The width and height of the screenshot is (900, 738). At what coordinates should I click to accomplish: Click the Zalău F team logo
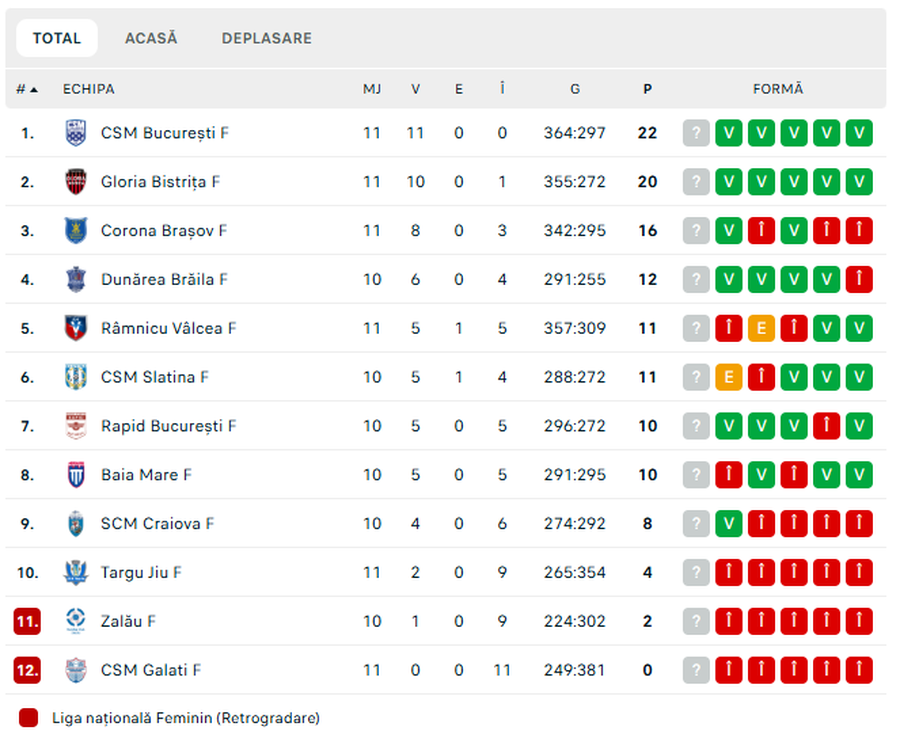(76, 621)
